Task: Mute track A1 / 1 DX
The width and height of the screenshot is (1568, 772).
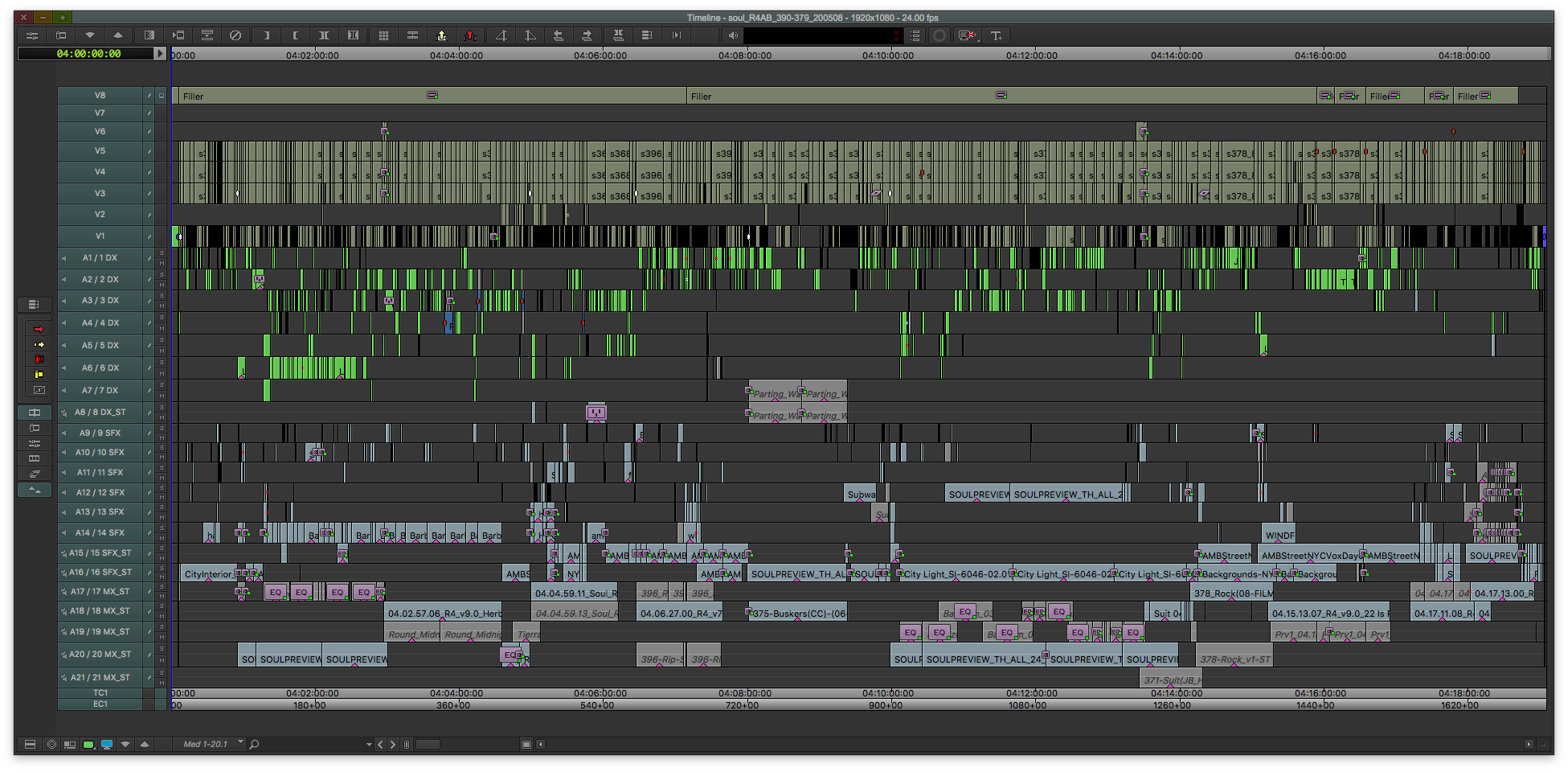Action: click(162, 263)
